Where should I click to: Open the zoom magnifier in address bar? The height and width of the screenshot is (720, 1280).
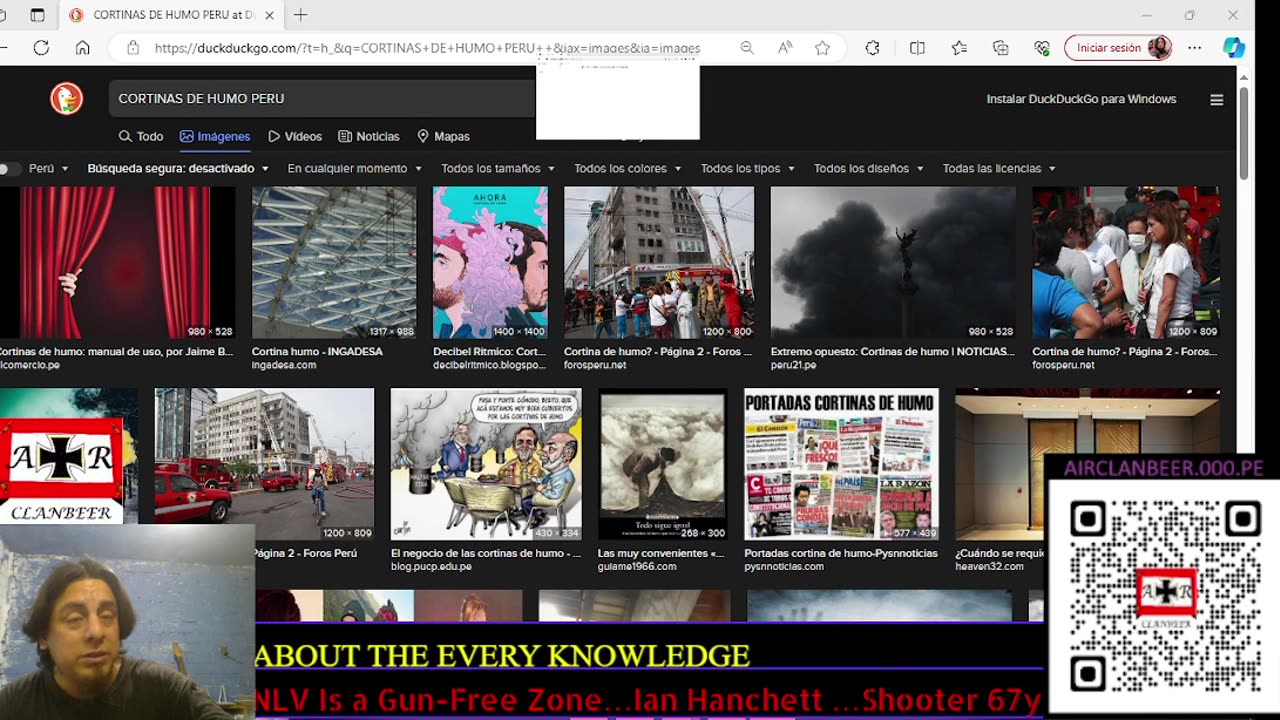click(x=747, y=47)
